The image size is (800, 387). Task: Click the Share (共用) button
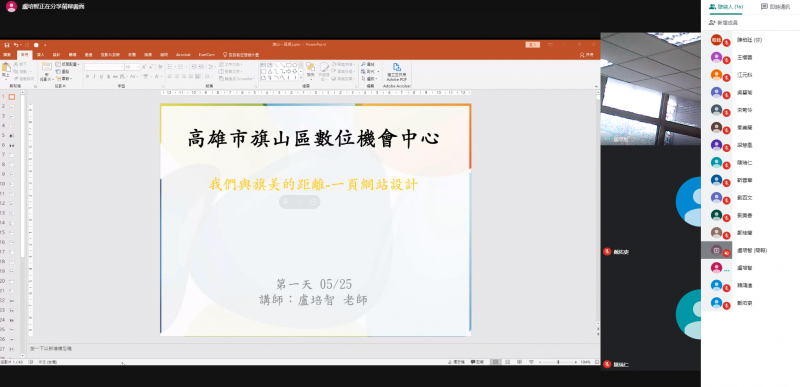click(586, 55)
